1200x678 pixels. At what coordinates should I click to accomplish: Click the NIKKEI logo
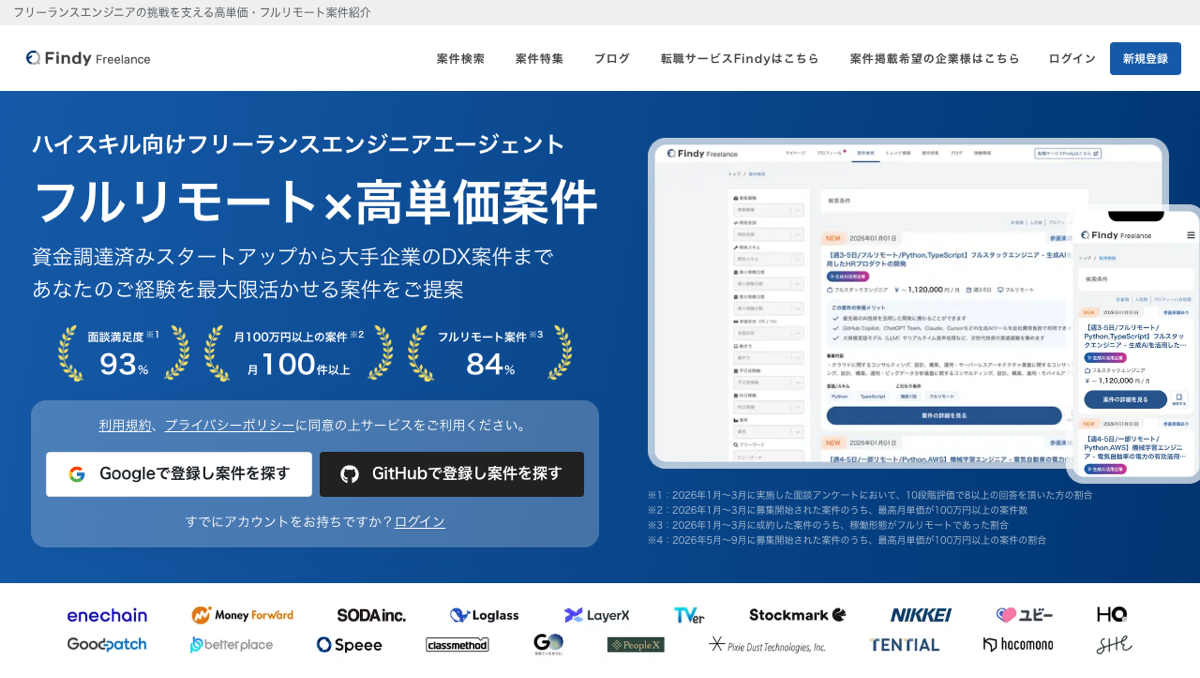921,615
